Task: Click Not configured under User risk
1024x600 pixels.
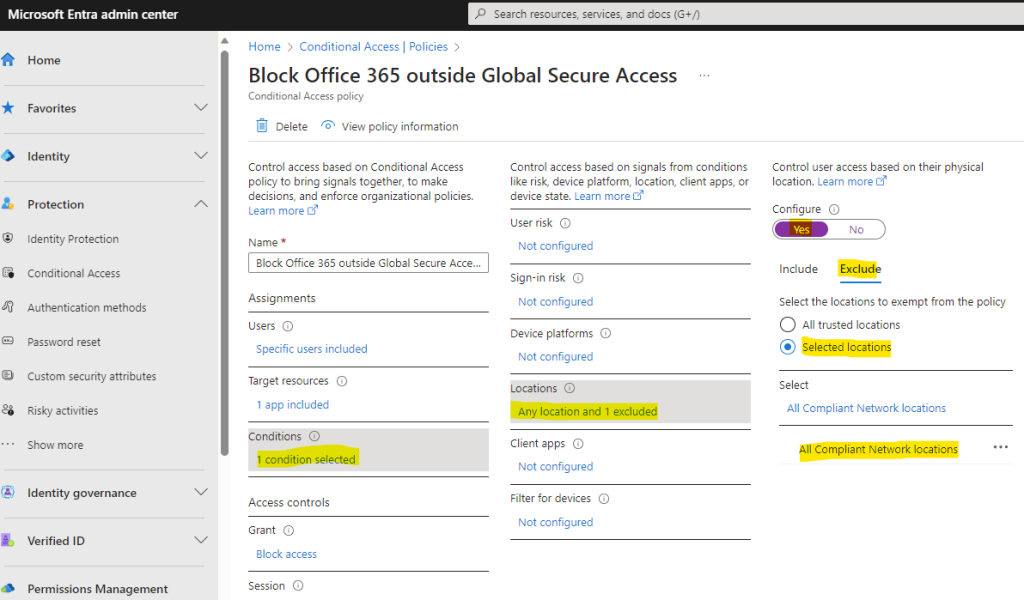Action: (x=556, y=245)
